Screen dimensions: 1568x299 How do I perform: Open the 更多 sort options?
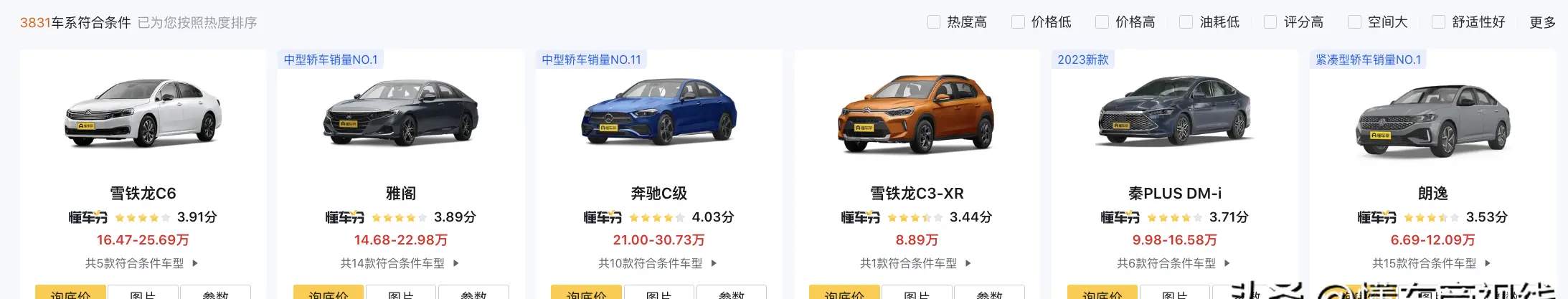1542,22
